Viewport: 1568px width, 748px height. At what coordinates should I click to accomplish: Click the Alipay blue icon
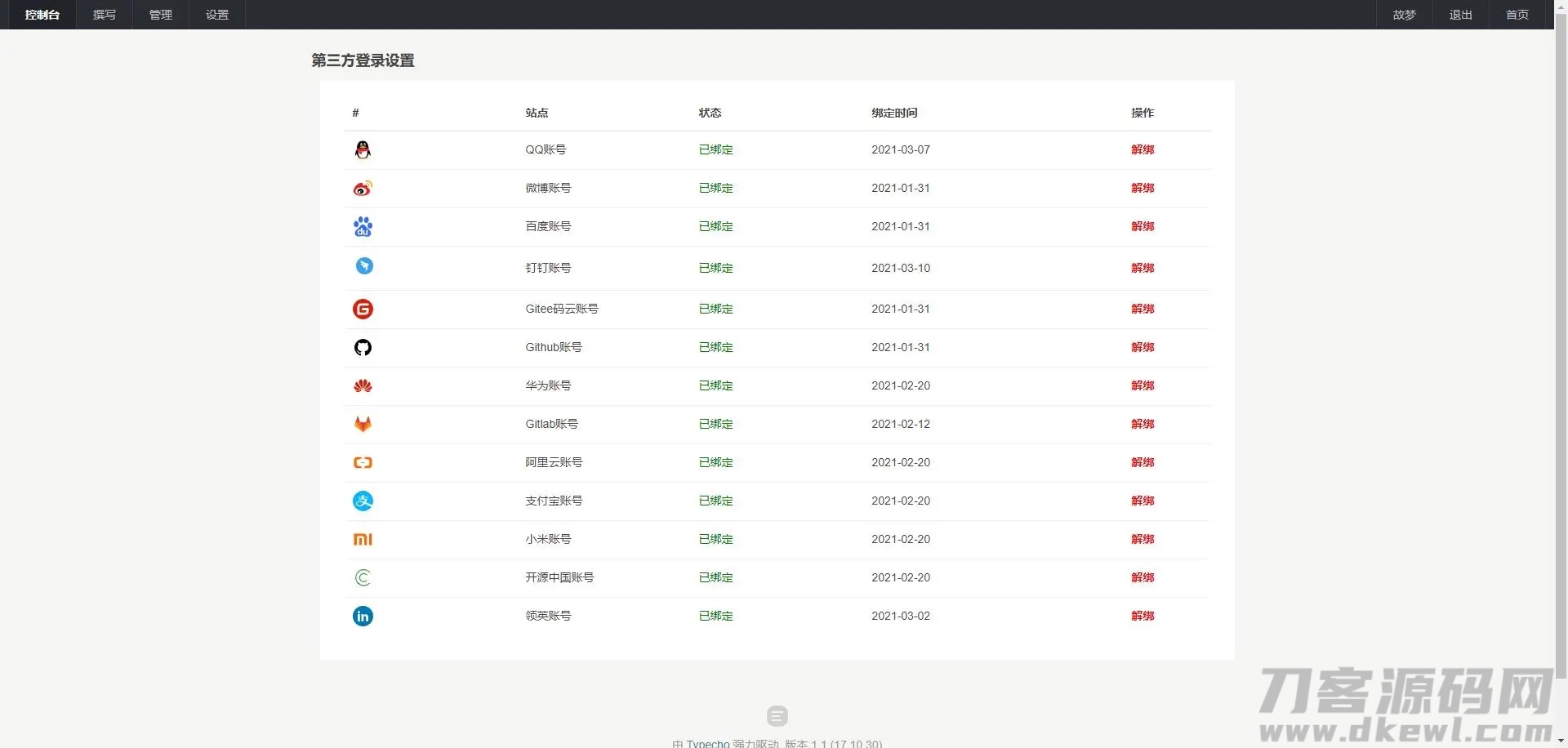click(363, 501)
